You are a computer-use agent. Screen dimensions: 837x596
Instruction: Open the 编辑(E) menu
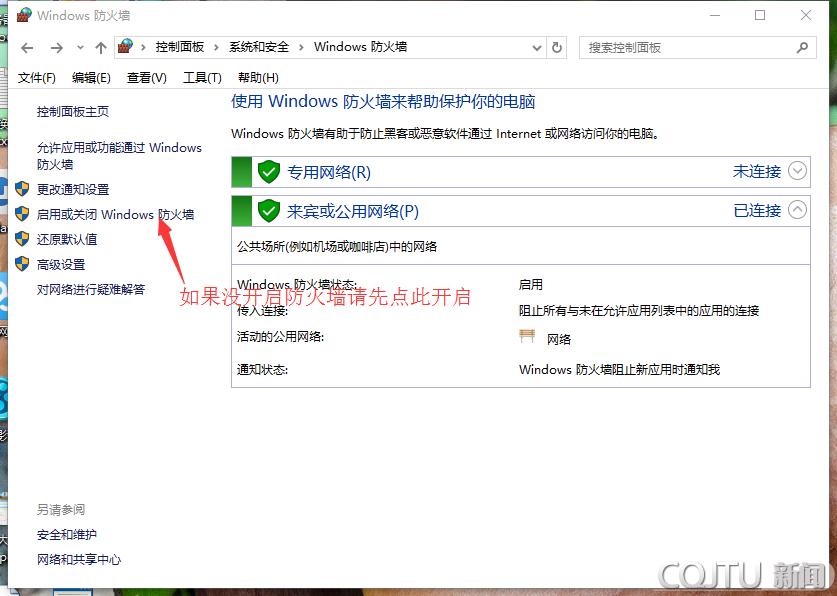pos(91,78)
